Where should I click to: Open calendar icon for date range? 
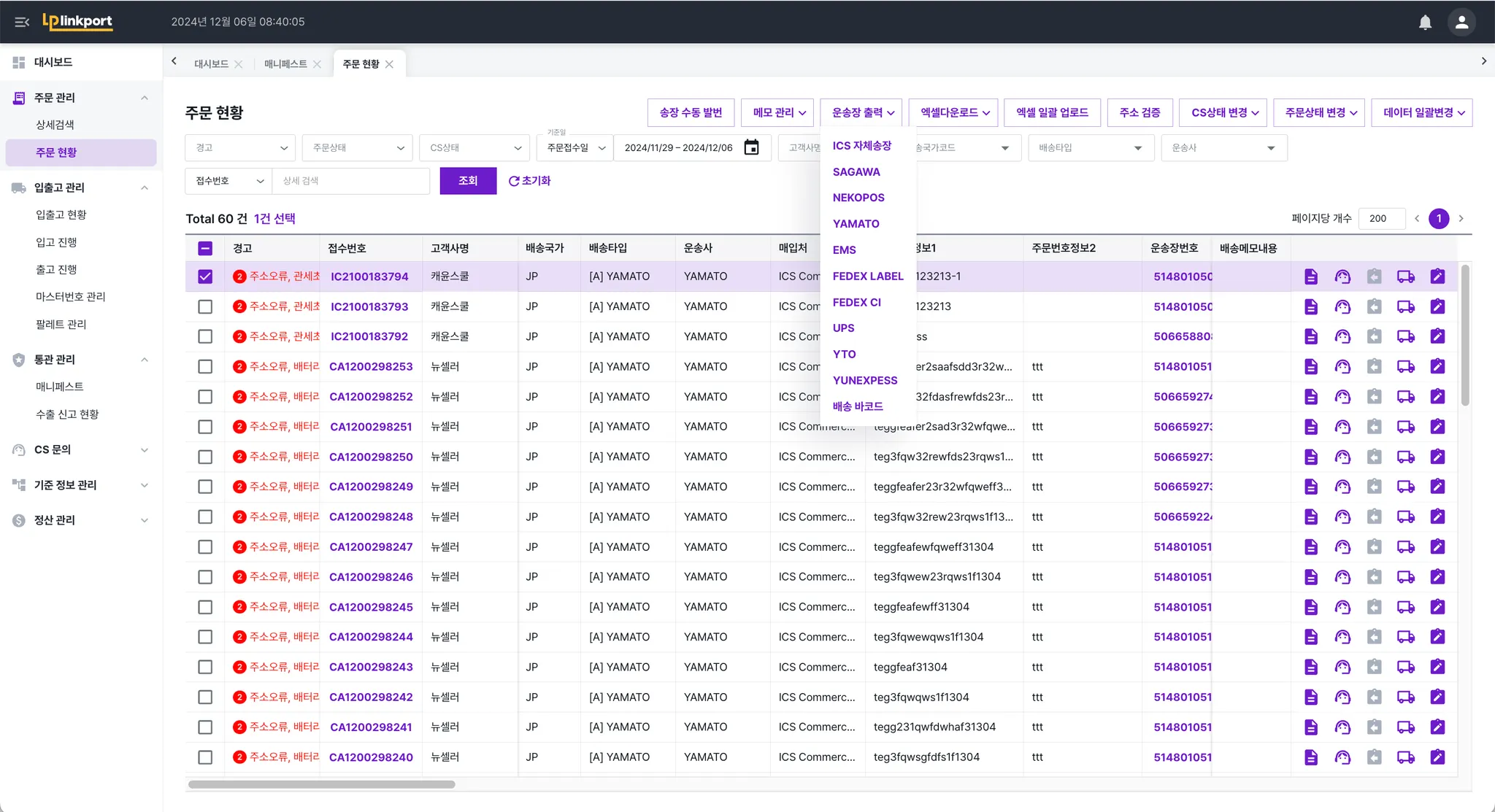pos(751,147)
